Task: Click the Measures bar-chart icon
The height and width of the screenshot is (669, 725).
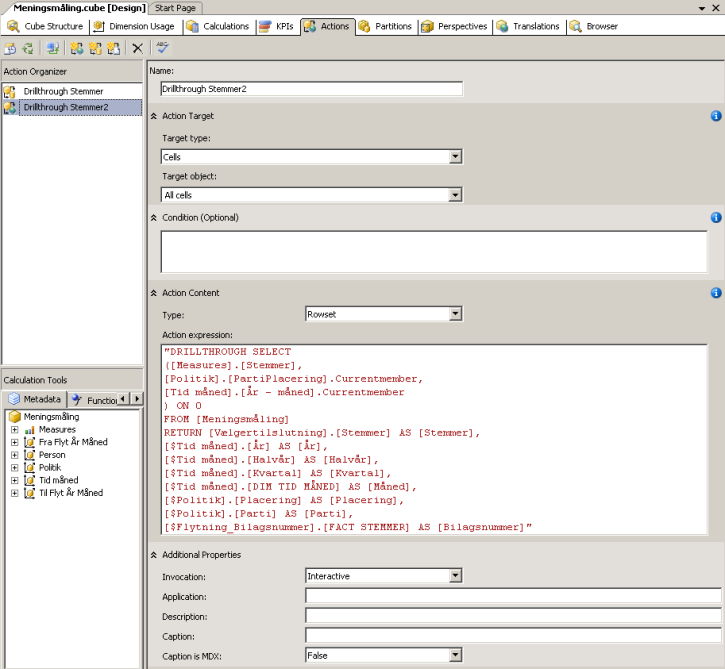Action: [x=30, y=430]
